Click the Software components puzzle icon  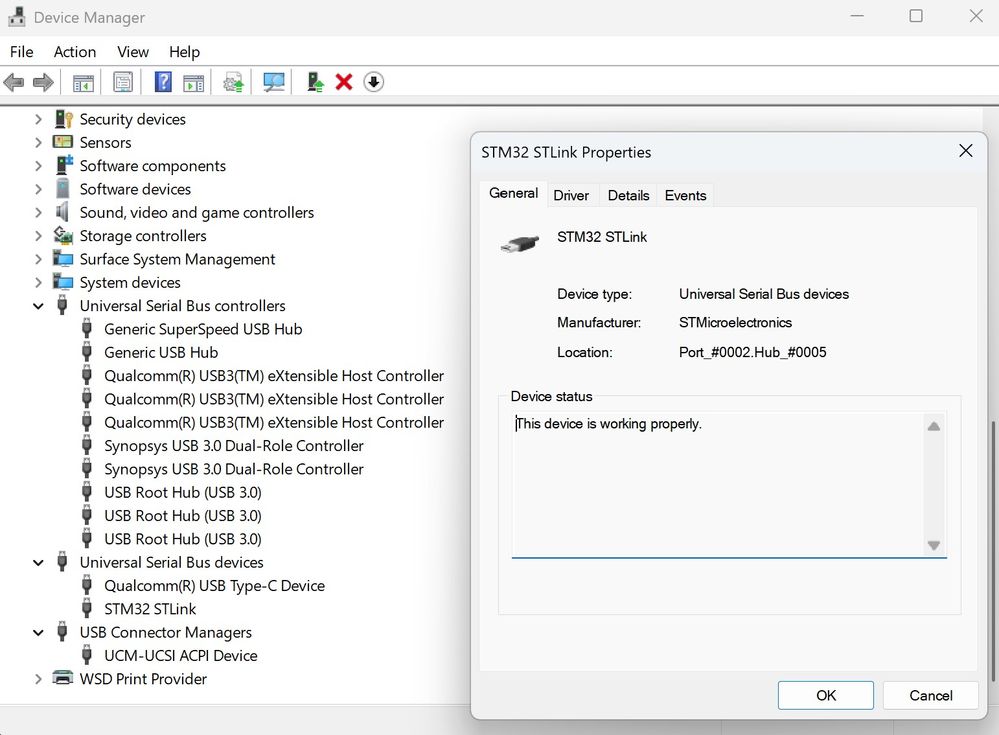[64, 166]
